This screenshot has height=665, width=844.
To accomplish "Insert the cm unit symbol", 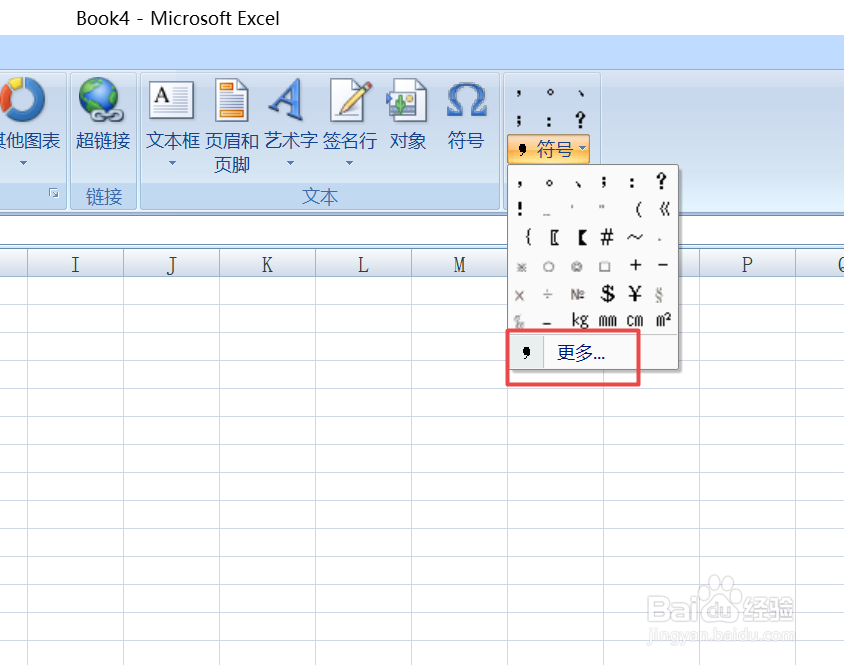I will click(x=635, y=320).
